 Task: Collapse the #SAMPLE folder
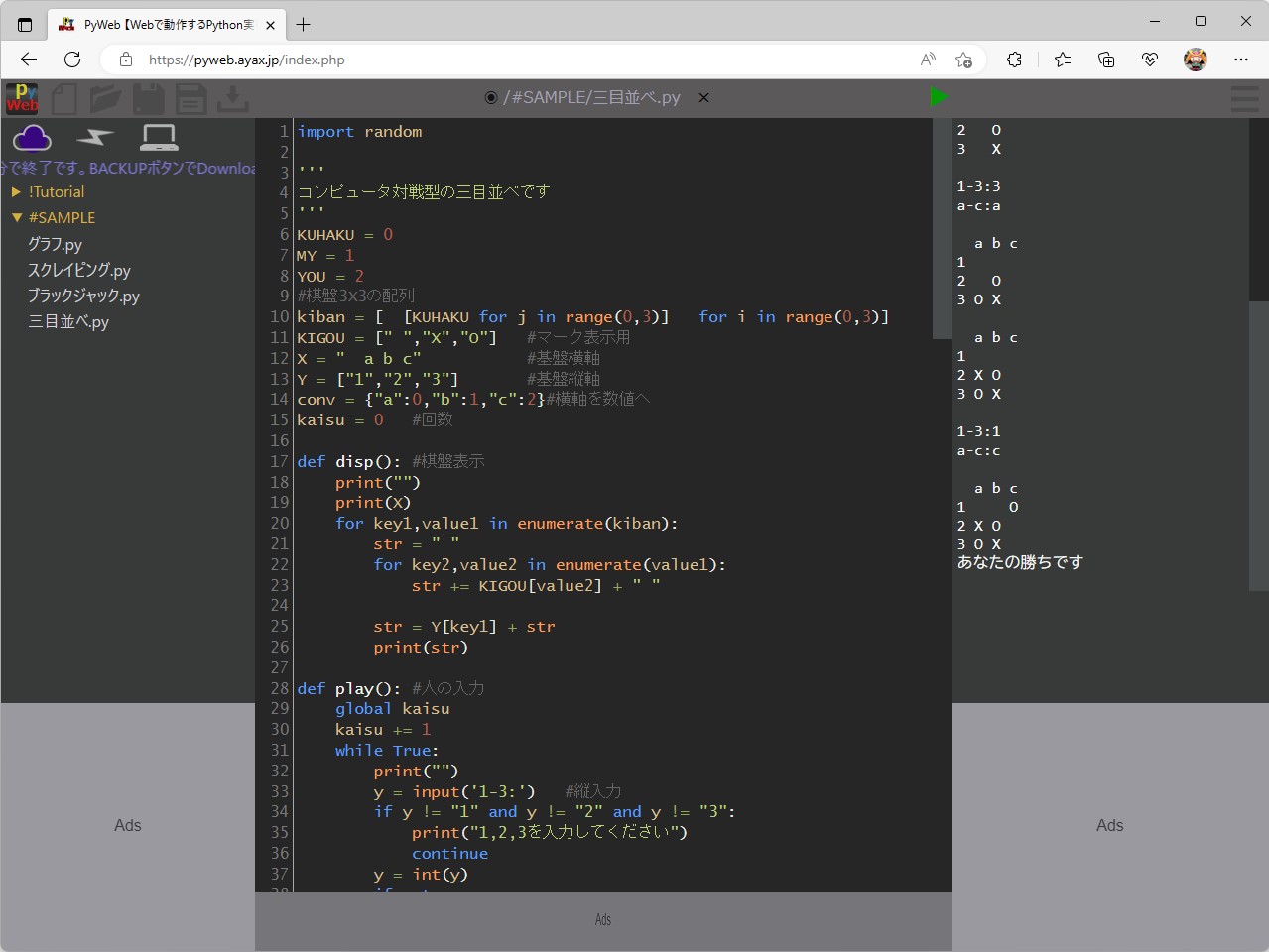point(17,217)
